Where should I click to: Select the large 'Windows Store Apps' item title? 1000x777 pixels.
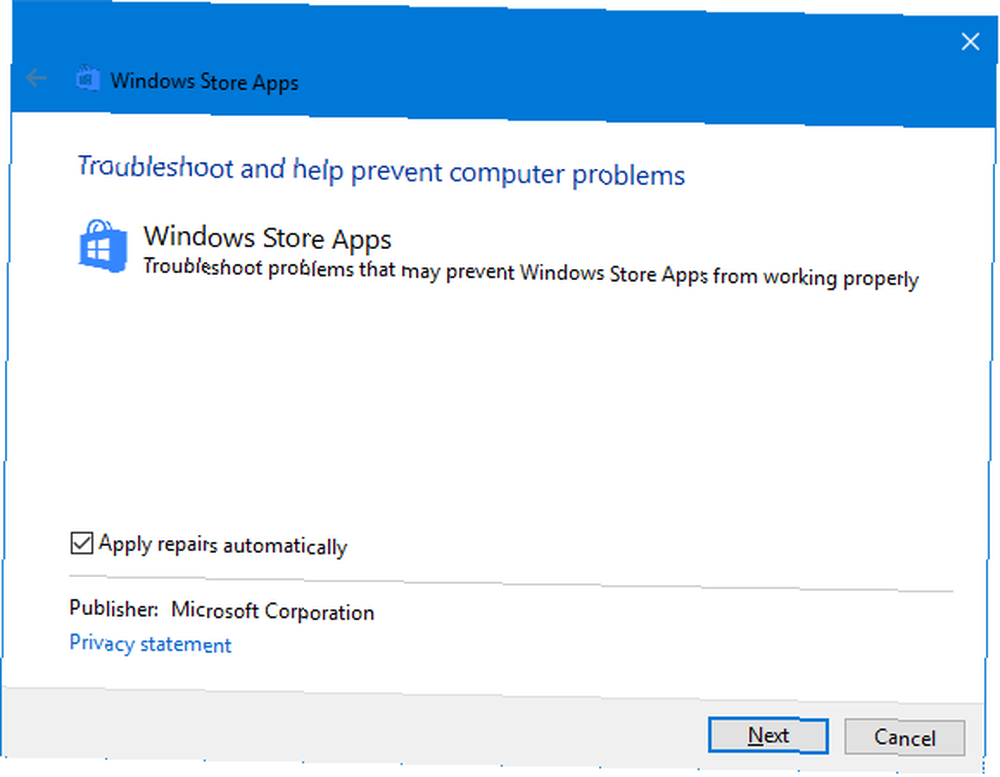[267, 238]
